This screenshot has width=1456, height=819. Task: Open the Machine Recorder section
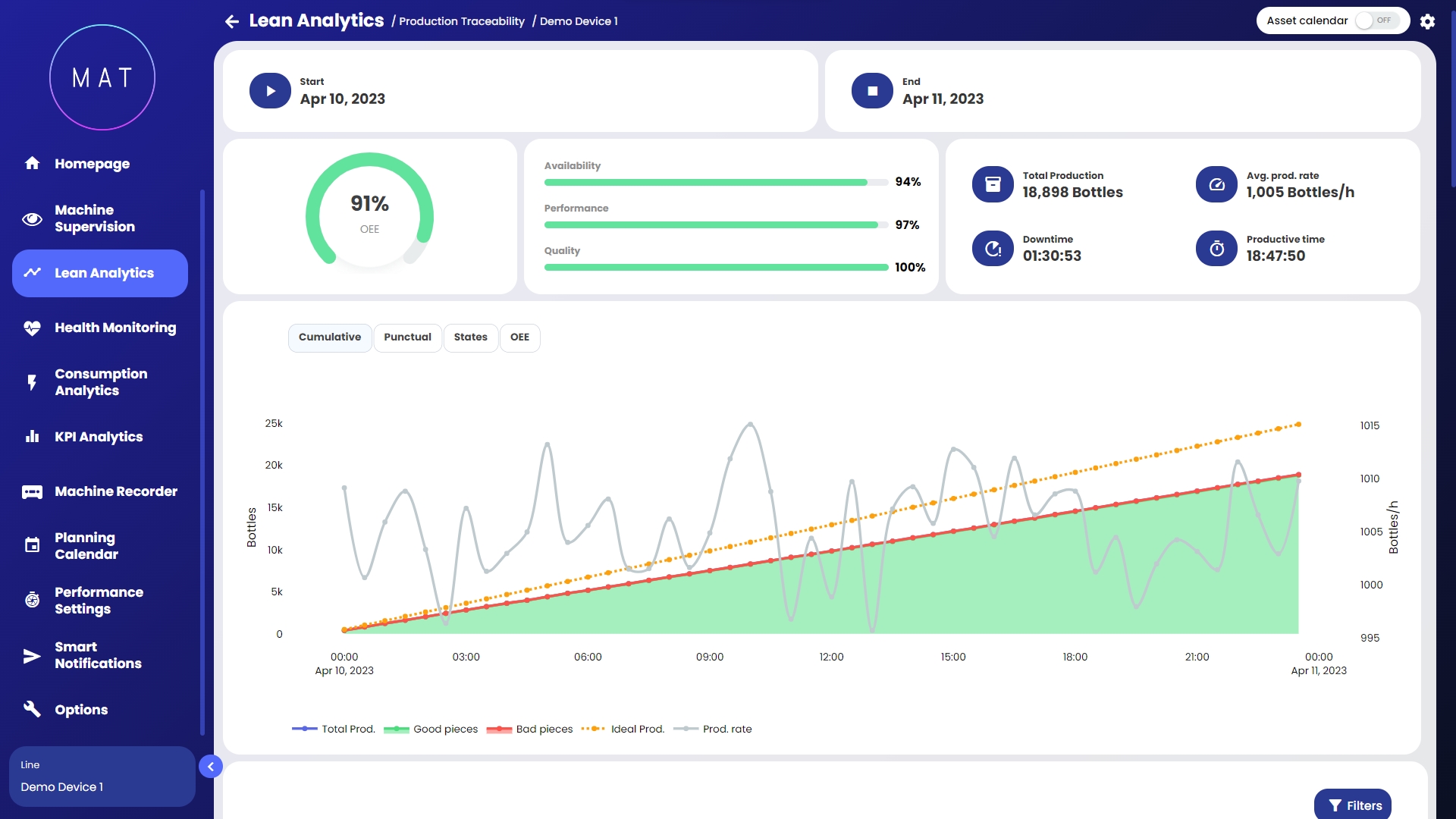click(x=115, y=491)
